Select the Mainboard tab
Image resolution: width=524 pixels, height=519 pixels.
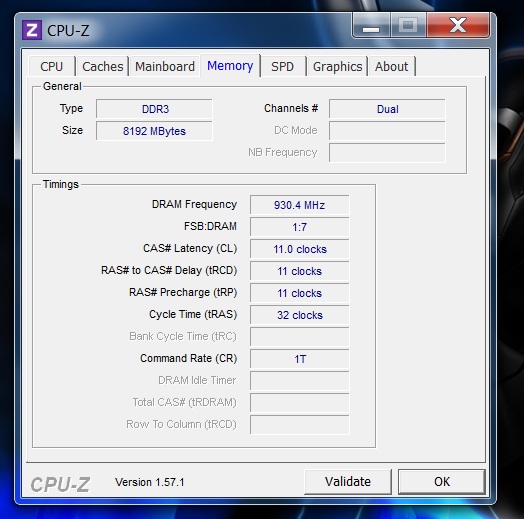click(165, 66)
